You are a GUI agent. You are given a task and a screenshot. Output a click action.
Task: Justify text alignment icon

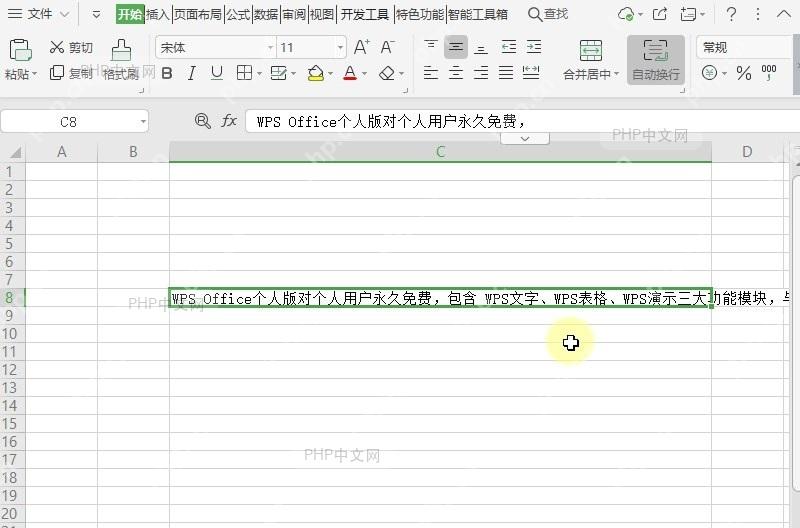pyautogui.click(x=506, y=73)
